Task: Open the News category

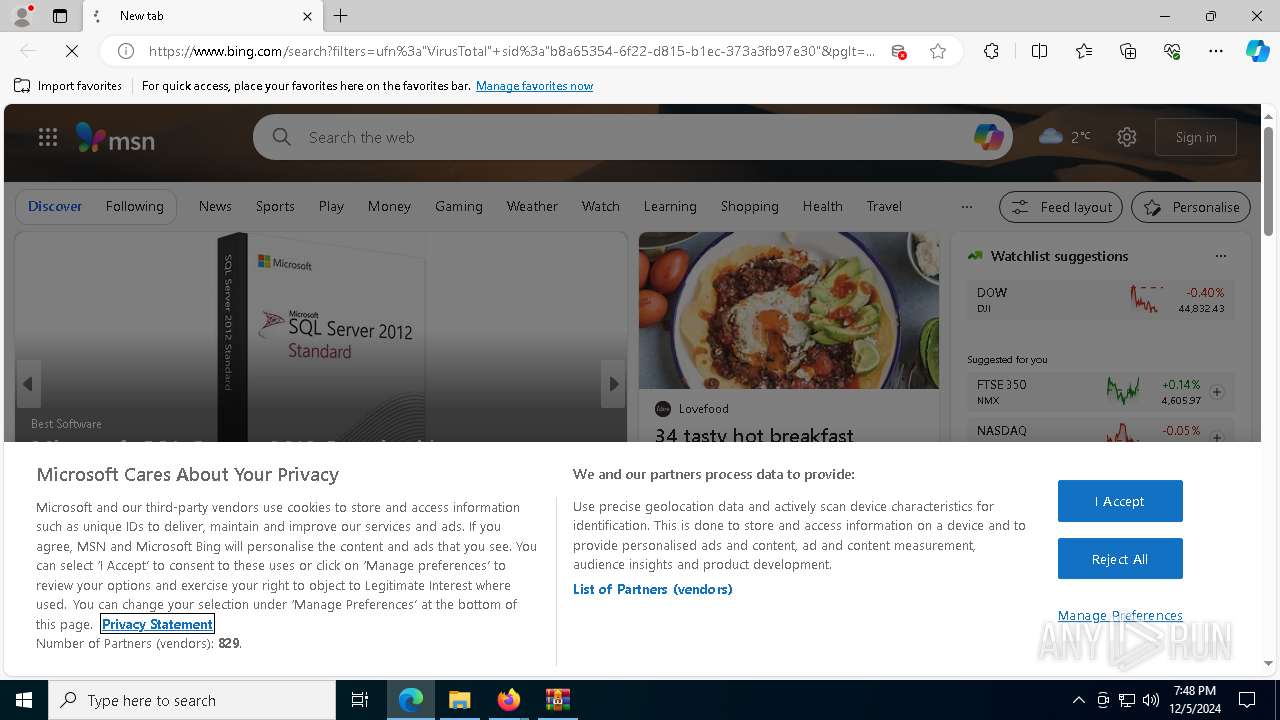Action: coord(215,206)
